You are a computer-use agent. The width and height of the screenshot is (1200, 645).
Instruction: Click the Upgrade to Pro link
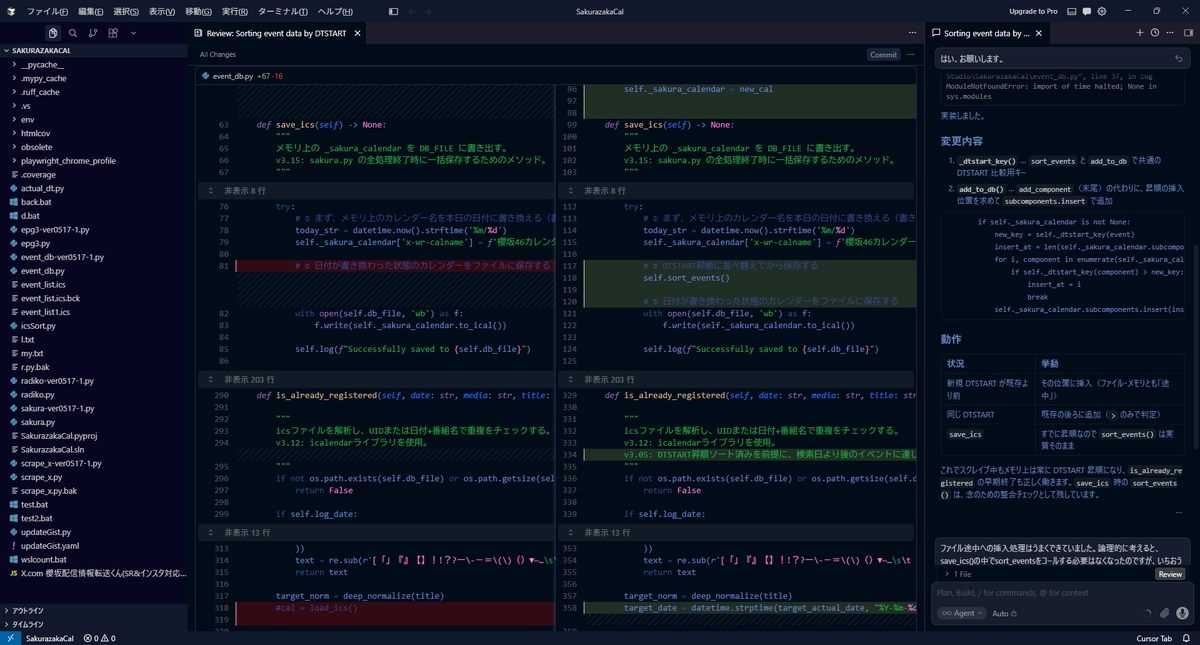[1034, 11]
